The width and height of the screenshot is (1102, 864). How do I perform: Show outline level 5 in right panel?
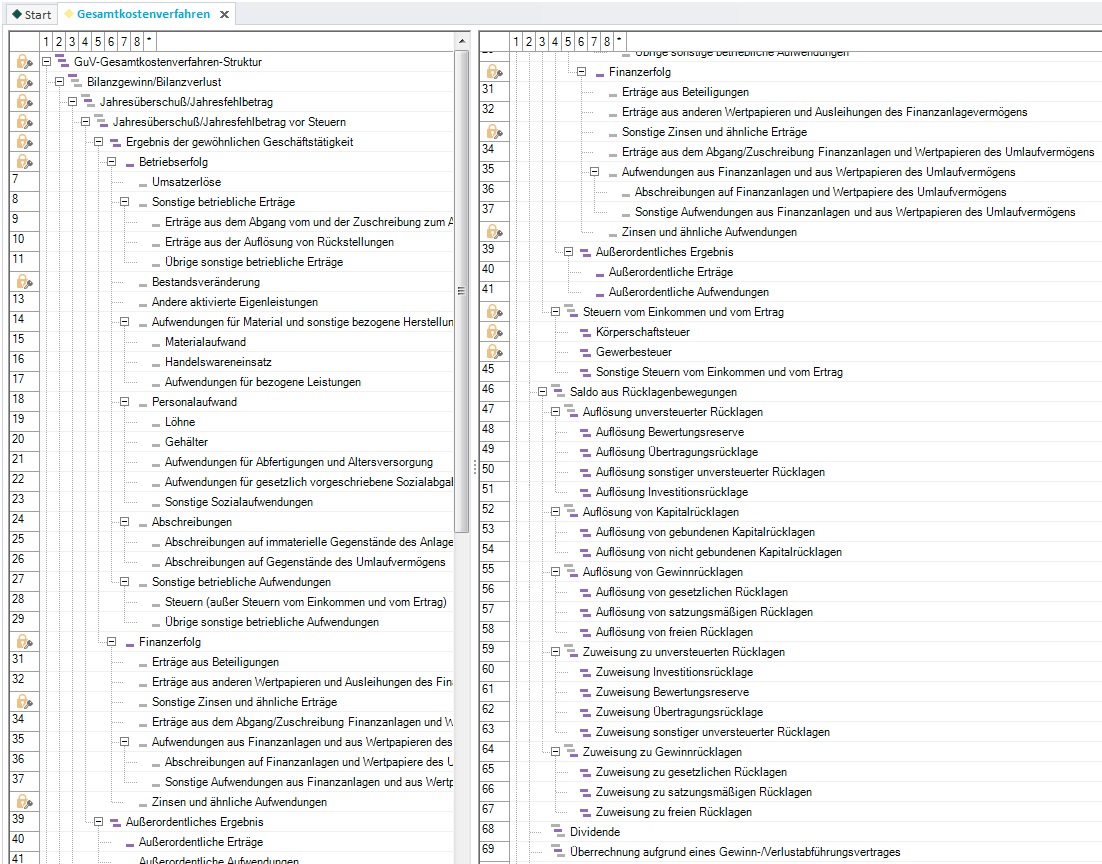coord(568,41)
